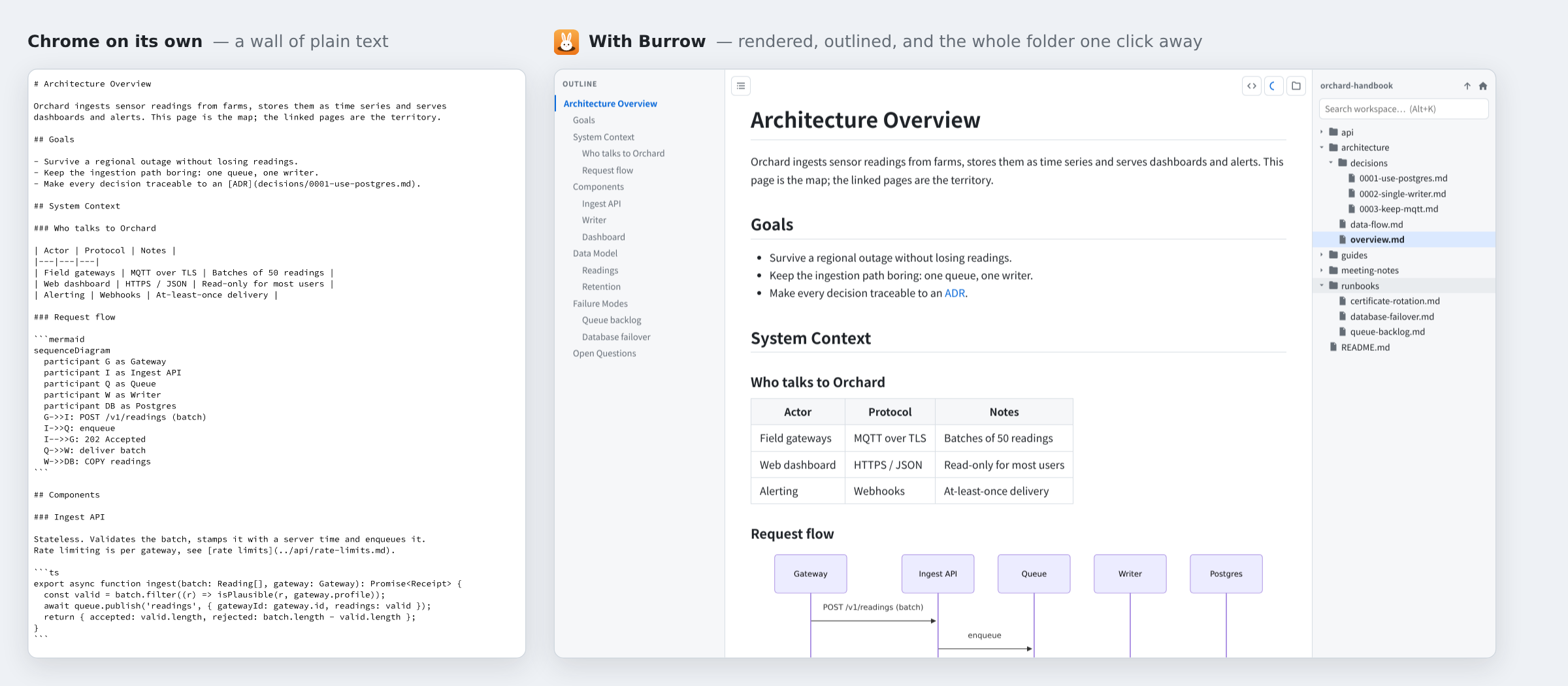Viewport: 1568px width, 686px height.
Task: Click the Postgres participant box in the diagram
Action: click(x=1226, y=574)
